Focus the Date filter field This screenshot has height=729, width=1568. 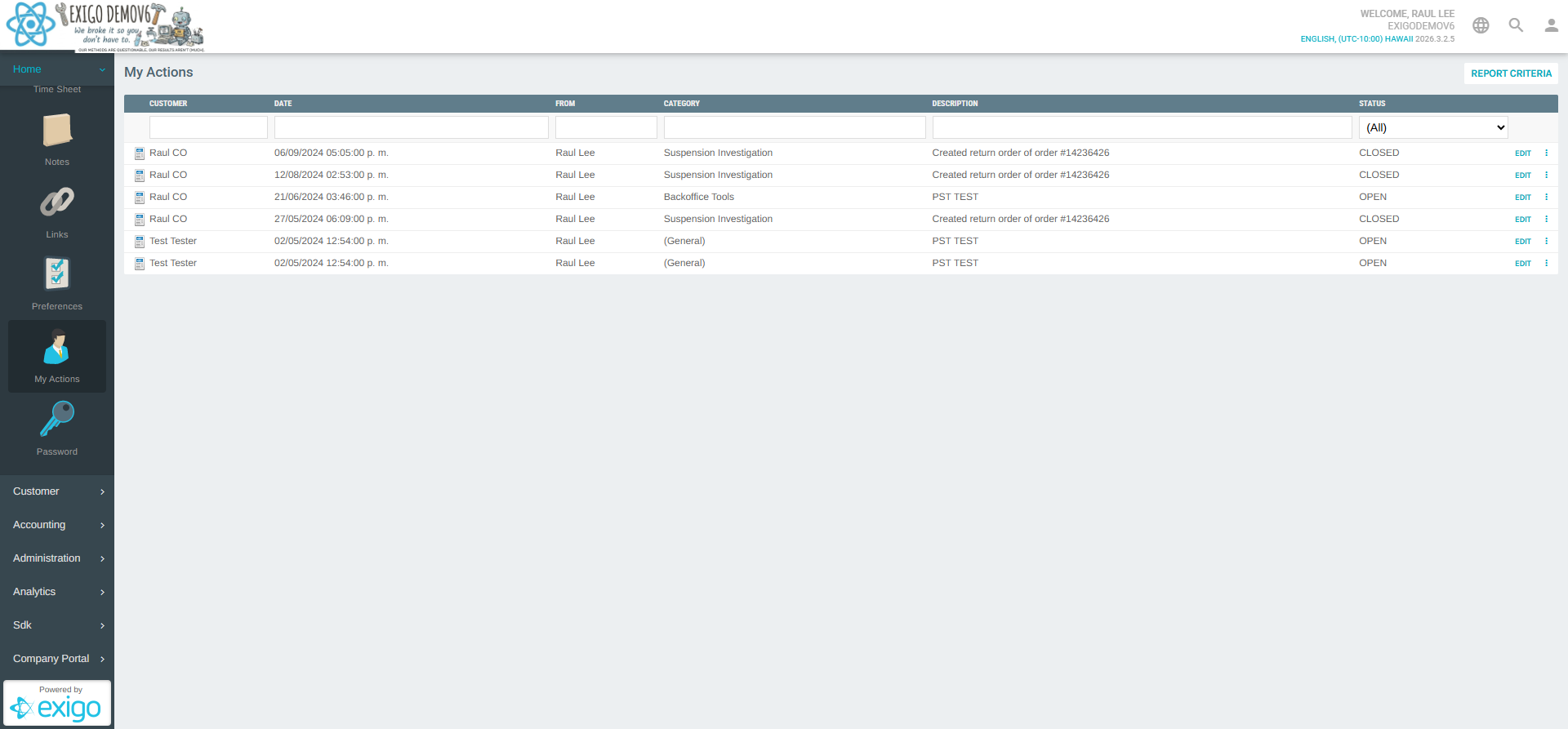pos(412,127)
